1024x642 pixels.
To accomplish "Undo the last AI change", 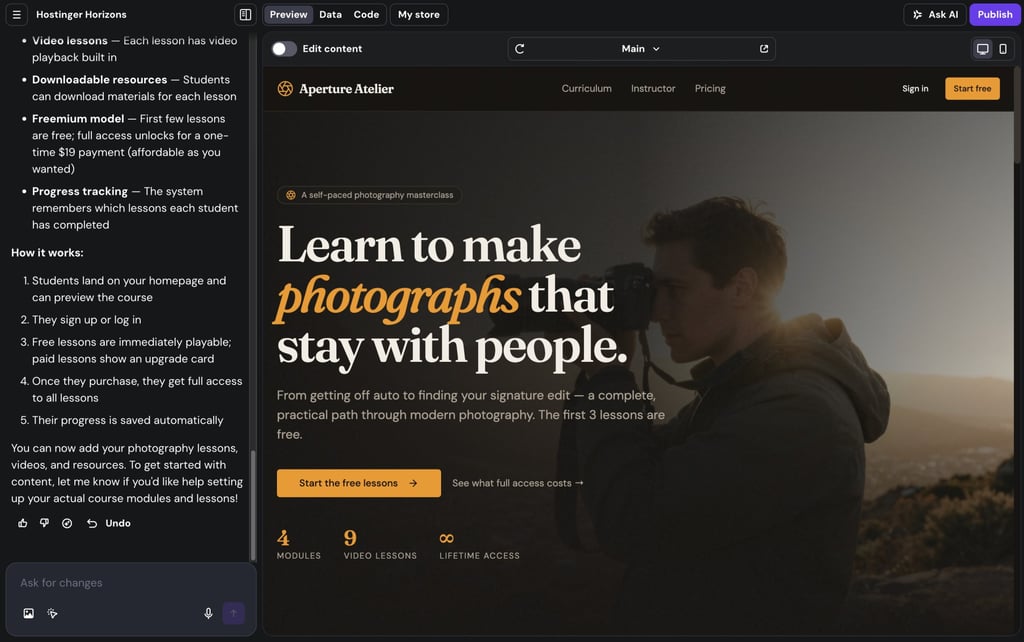I will 109,523.
